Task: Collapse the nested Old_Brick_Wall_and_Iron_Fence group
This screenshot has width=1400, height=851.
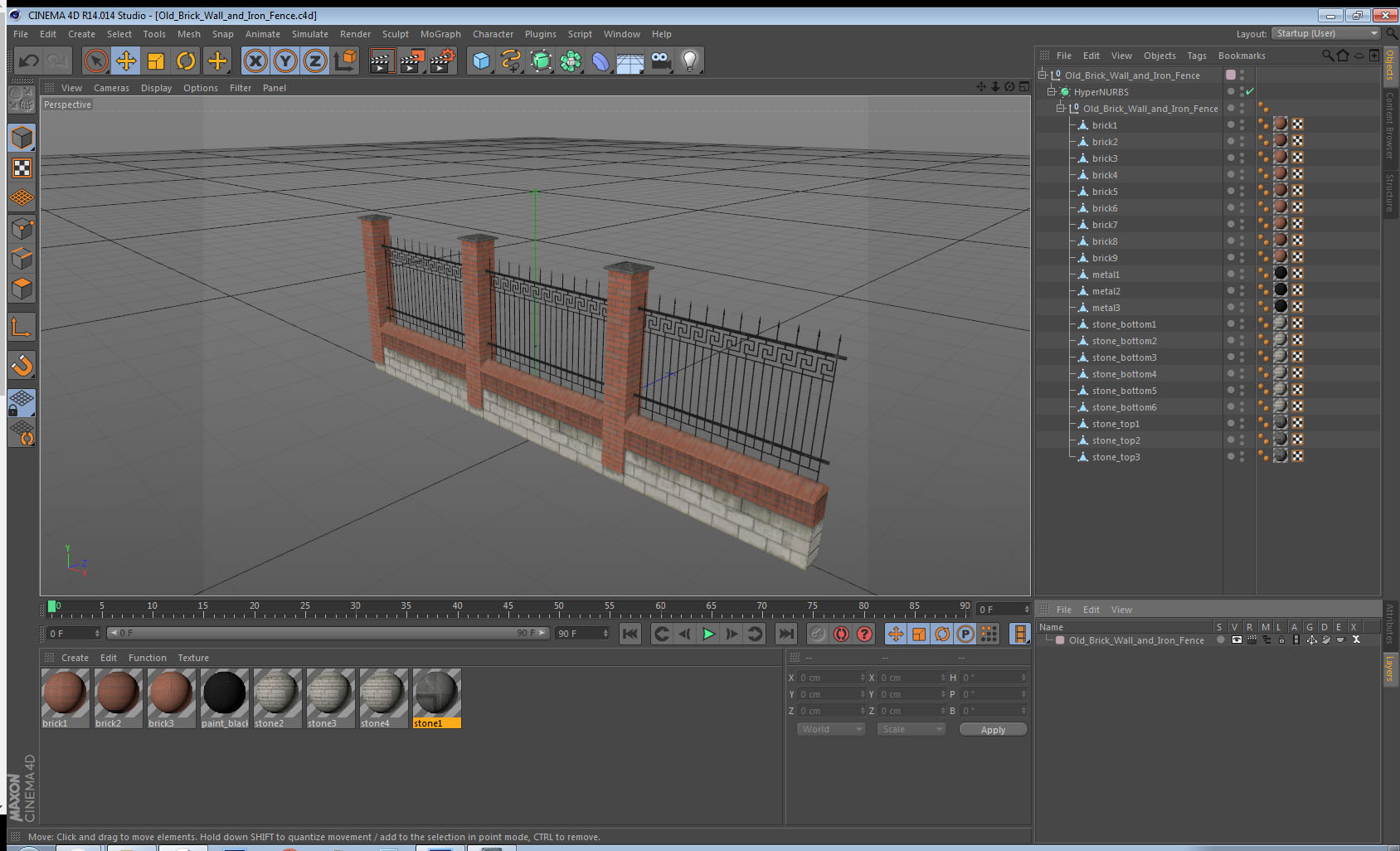Action: click(x=1061, y=108)
